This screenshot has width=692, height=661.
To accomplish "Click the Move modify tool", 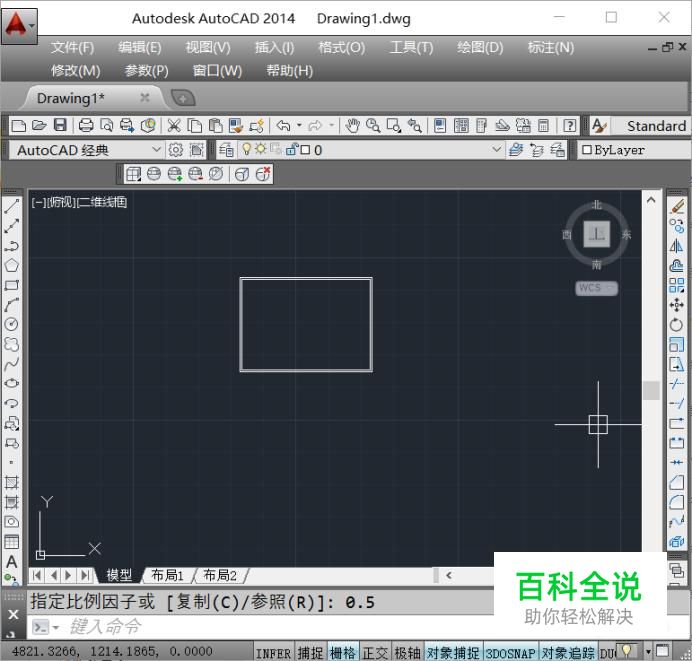I will tap(677, 305).
